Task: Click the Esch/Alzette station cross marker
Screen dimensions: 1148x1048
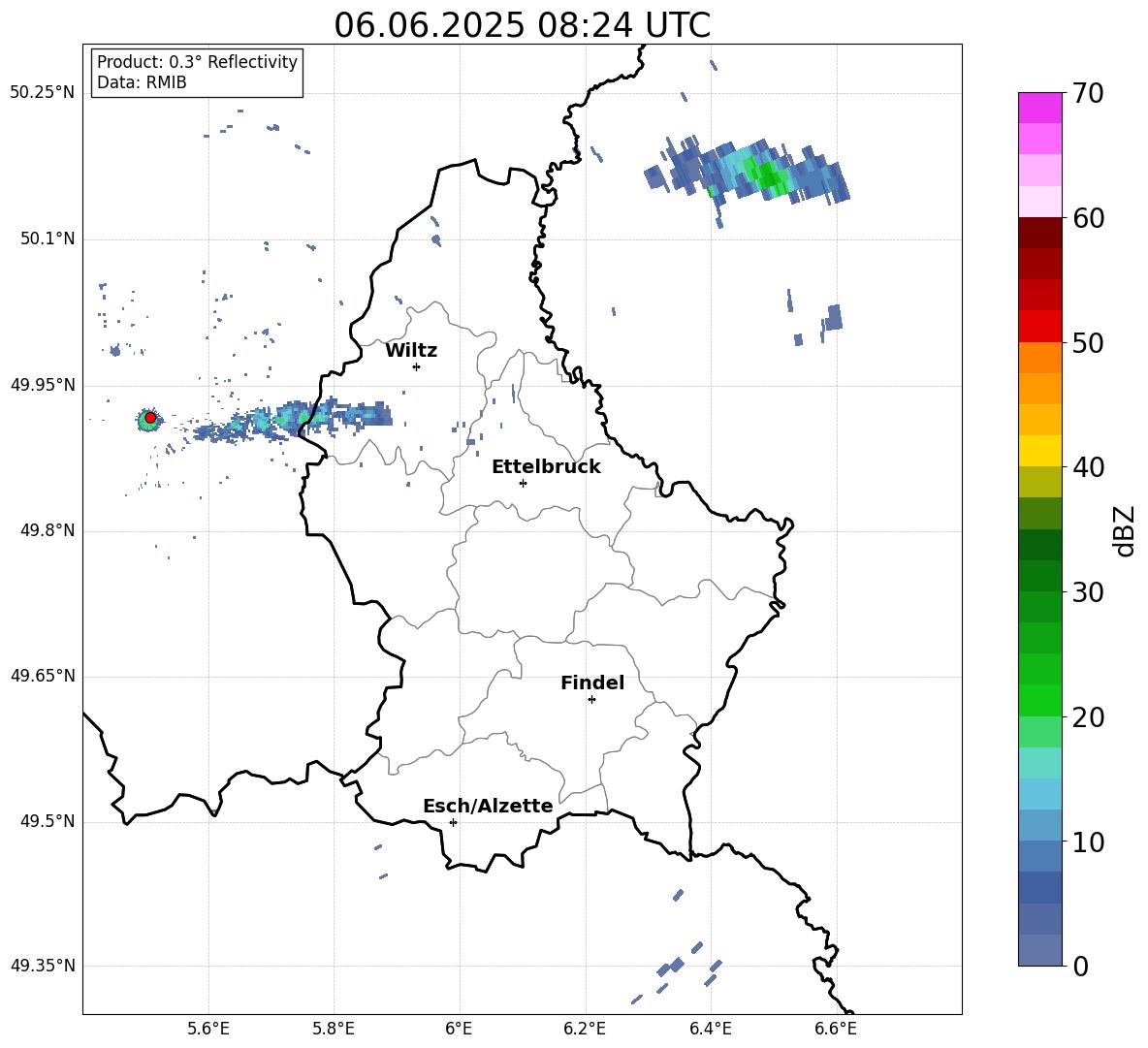Action: 453,822
